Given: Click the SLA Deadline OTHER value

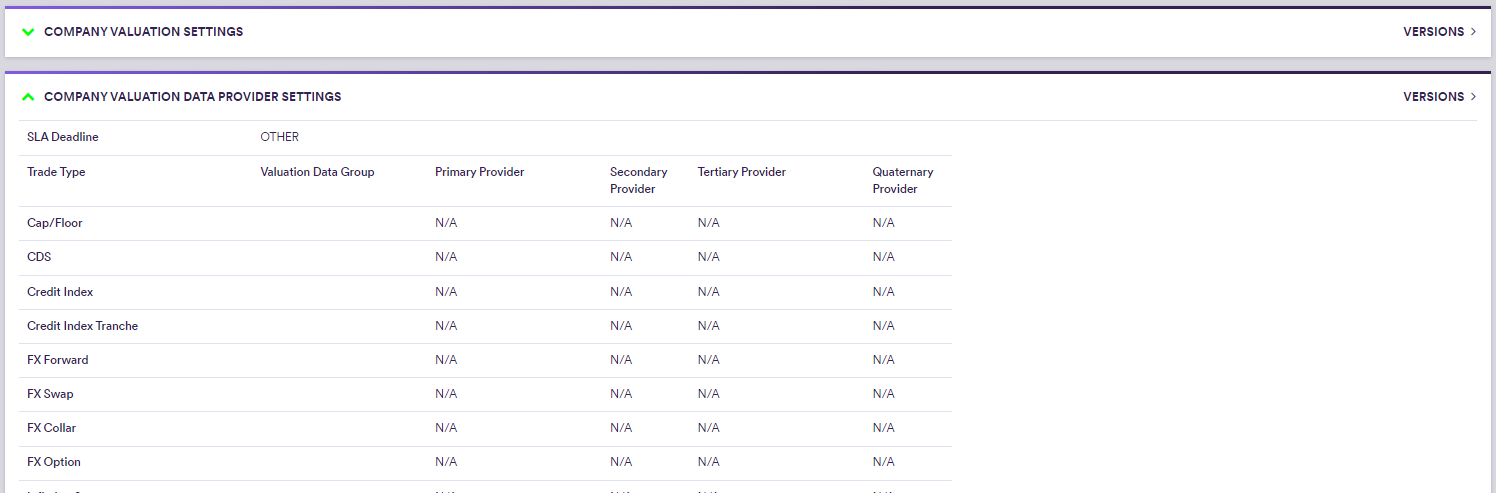Looking at the screenshot, I should click(279, 137).
